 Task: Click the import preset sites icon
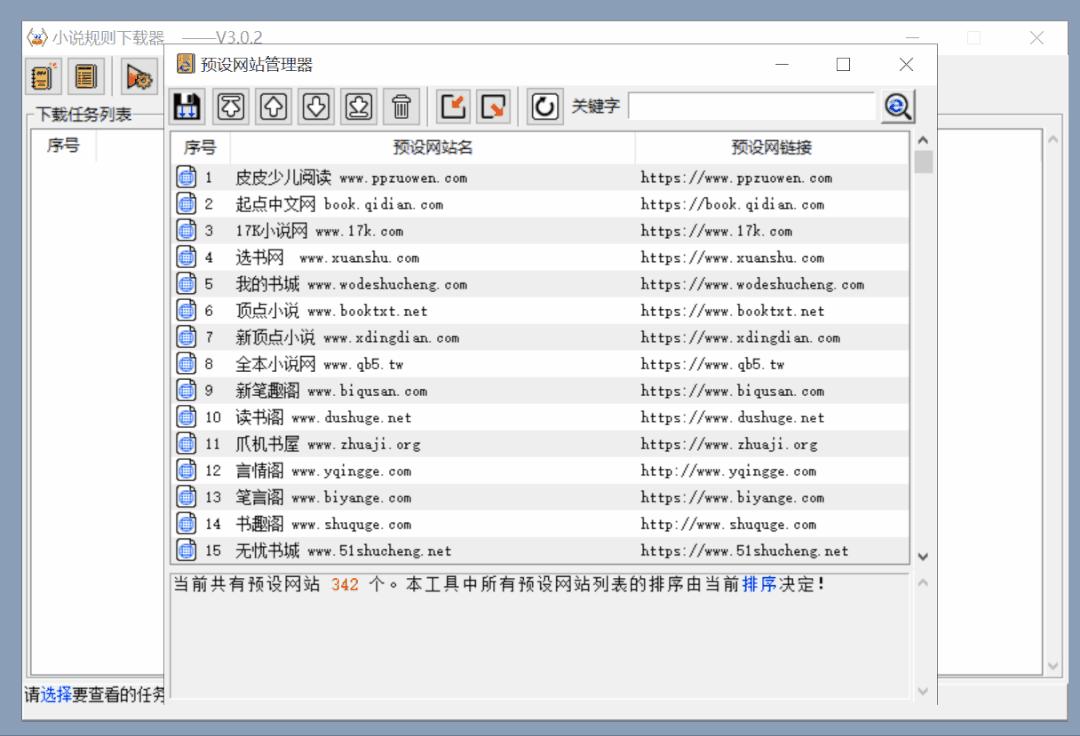[x=453, y=106]
